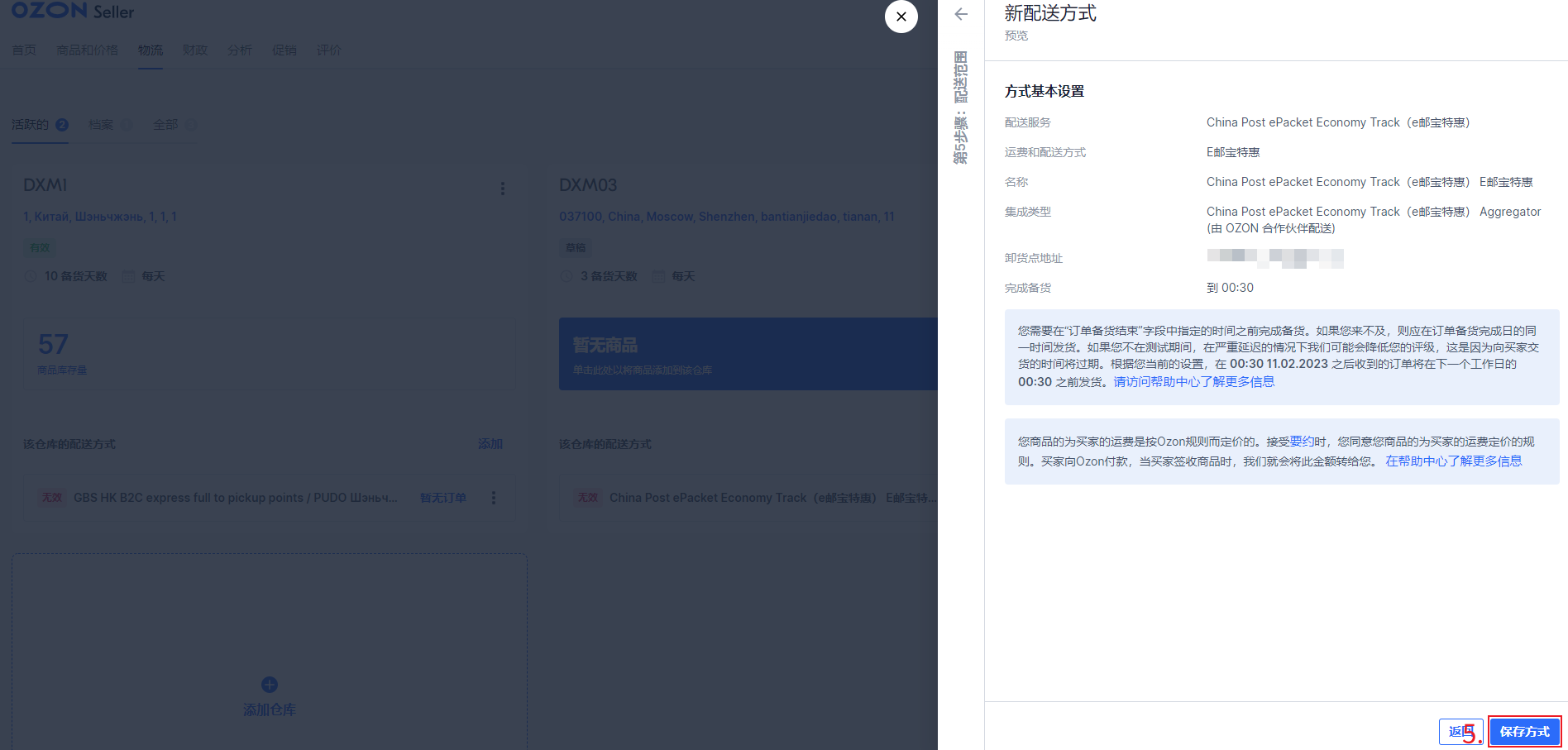Click the DXMI warehouse title
1568x750 pixels.
coord(45,185)
